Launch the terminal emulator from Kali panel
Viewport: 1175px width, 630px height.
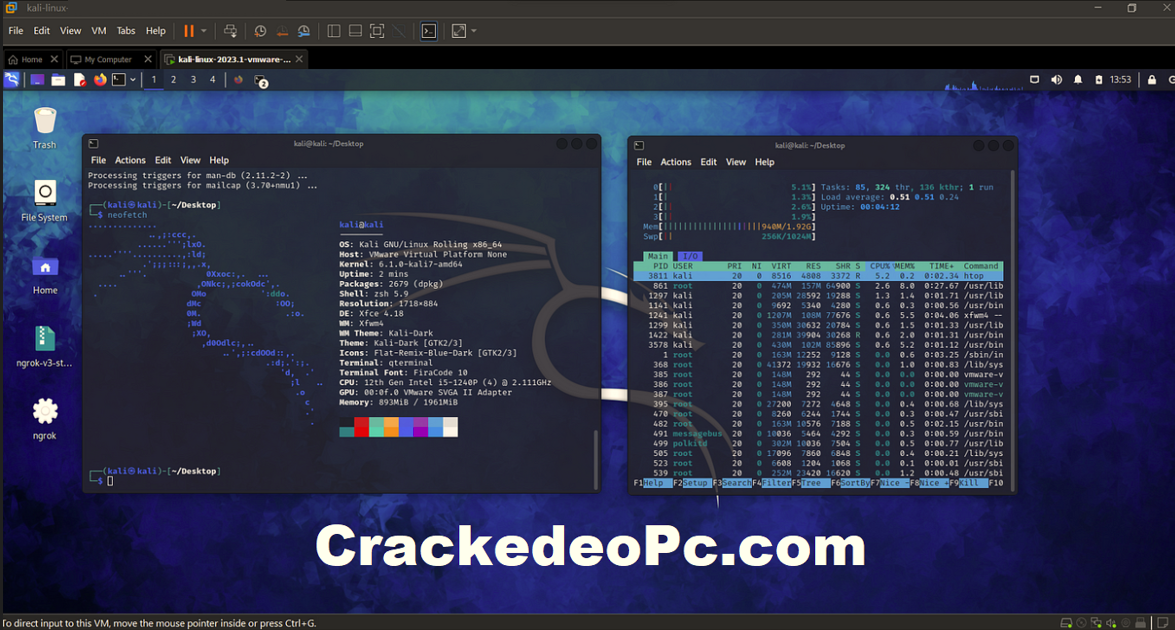click(119, 79)
